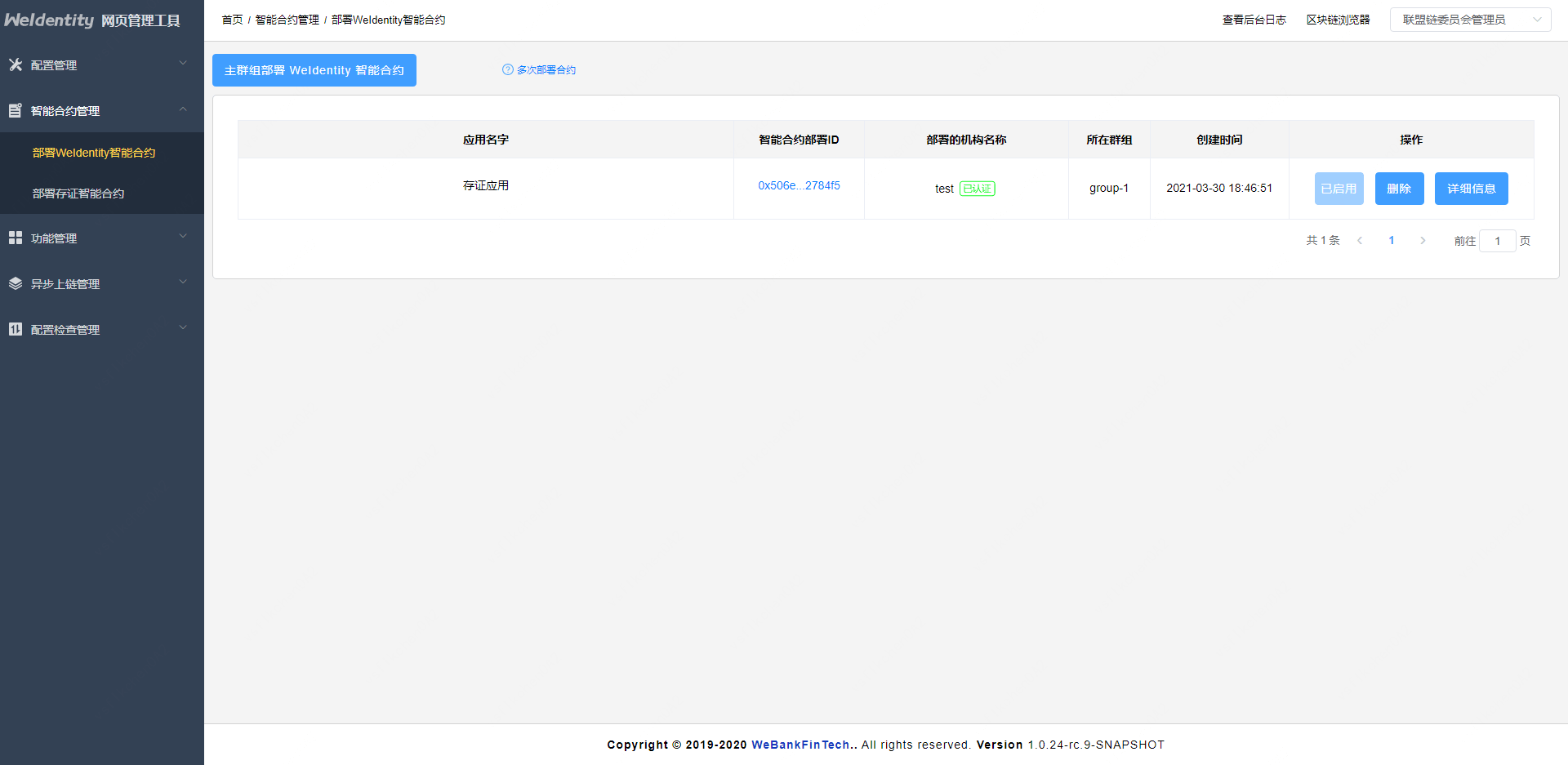Open the 区块链浏览器 link
Viewport: 1568px width, 765px height.
(x=1338, y=19)
